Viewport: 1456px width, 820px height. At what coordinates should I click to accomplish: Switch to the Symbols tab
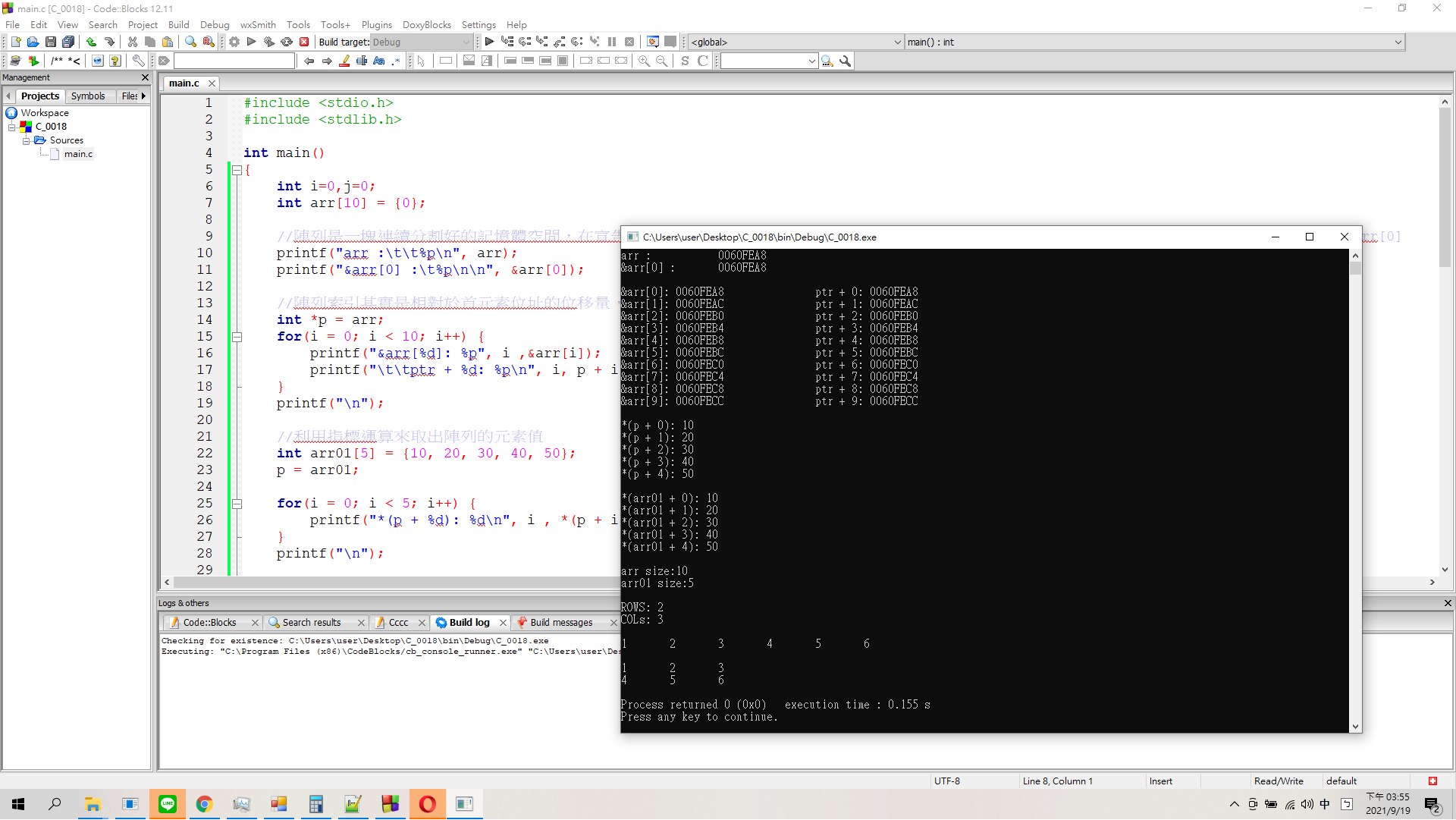click(88, 96)
